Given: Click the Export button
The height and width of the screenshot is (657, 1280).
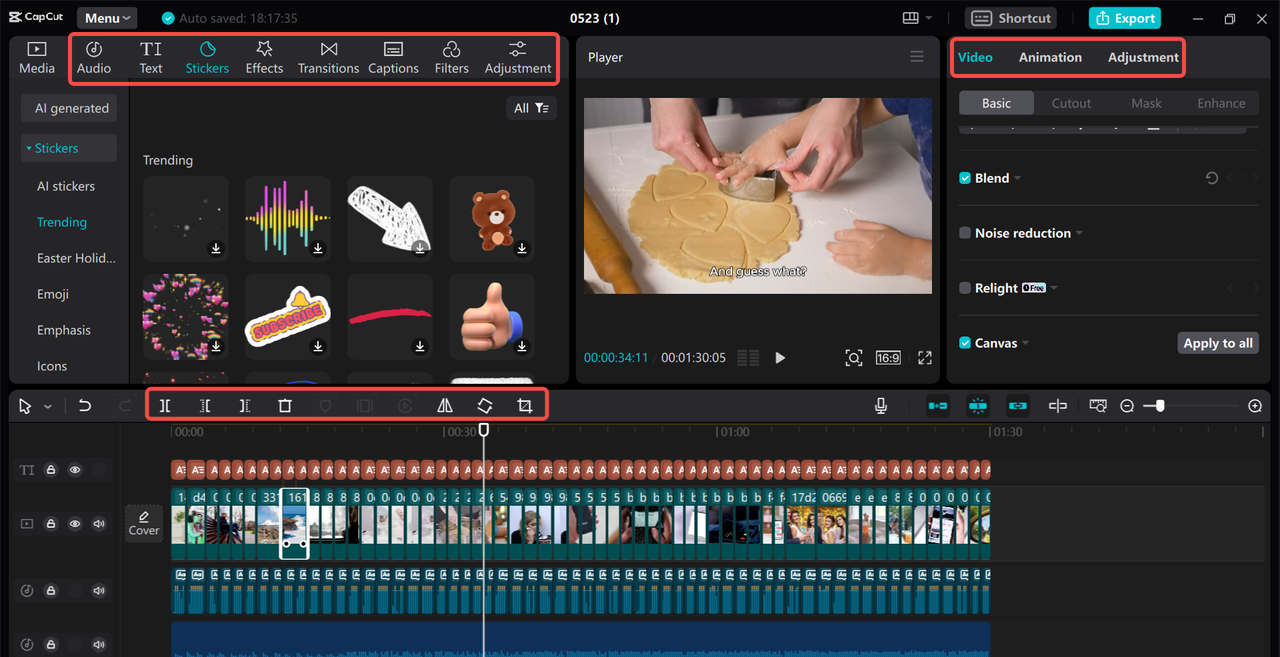Looking at the screenshot, I should point(1125,18).
